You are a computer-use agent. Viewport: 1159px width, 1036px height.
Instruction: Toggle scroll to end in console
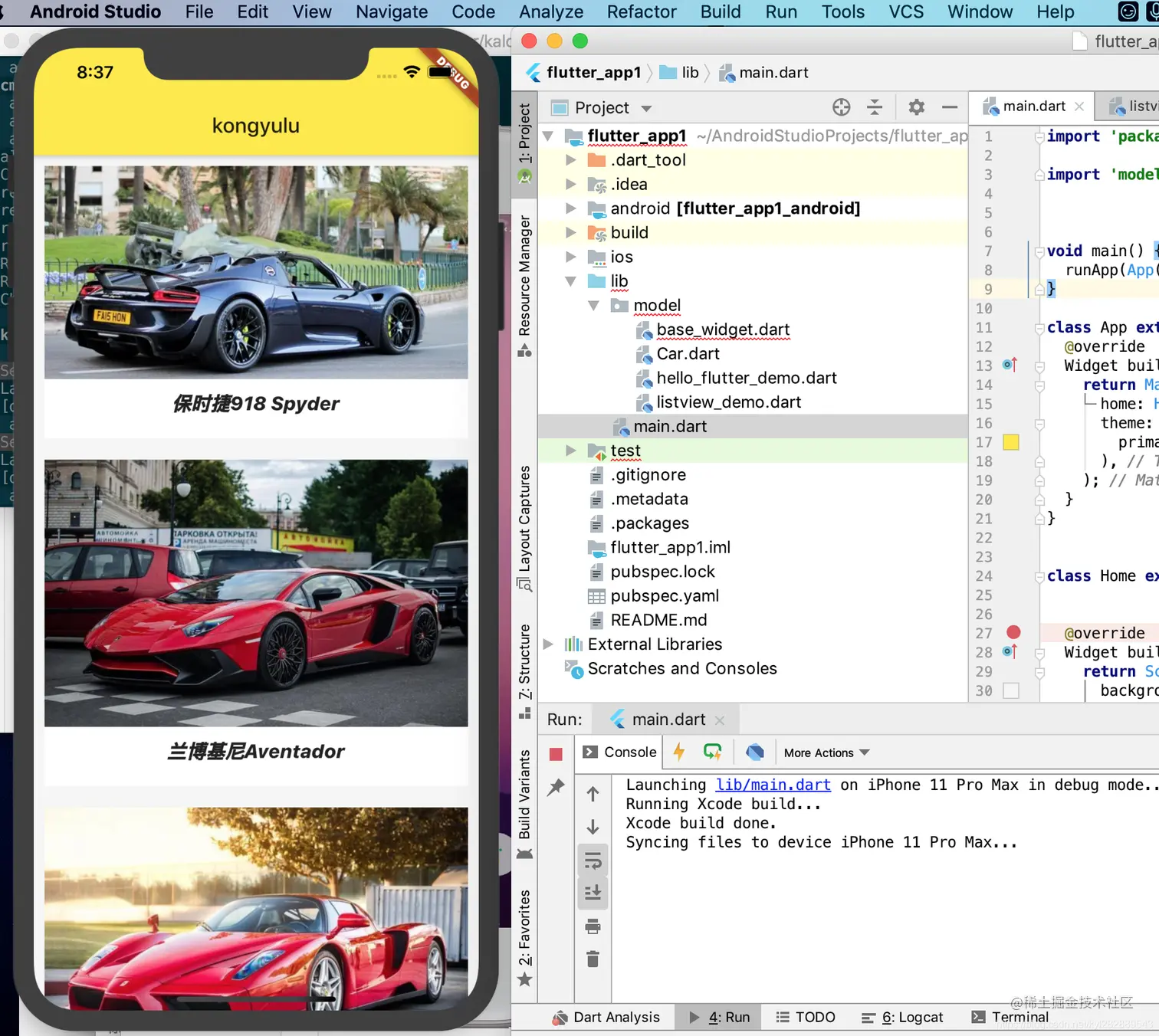coord(593,893)
